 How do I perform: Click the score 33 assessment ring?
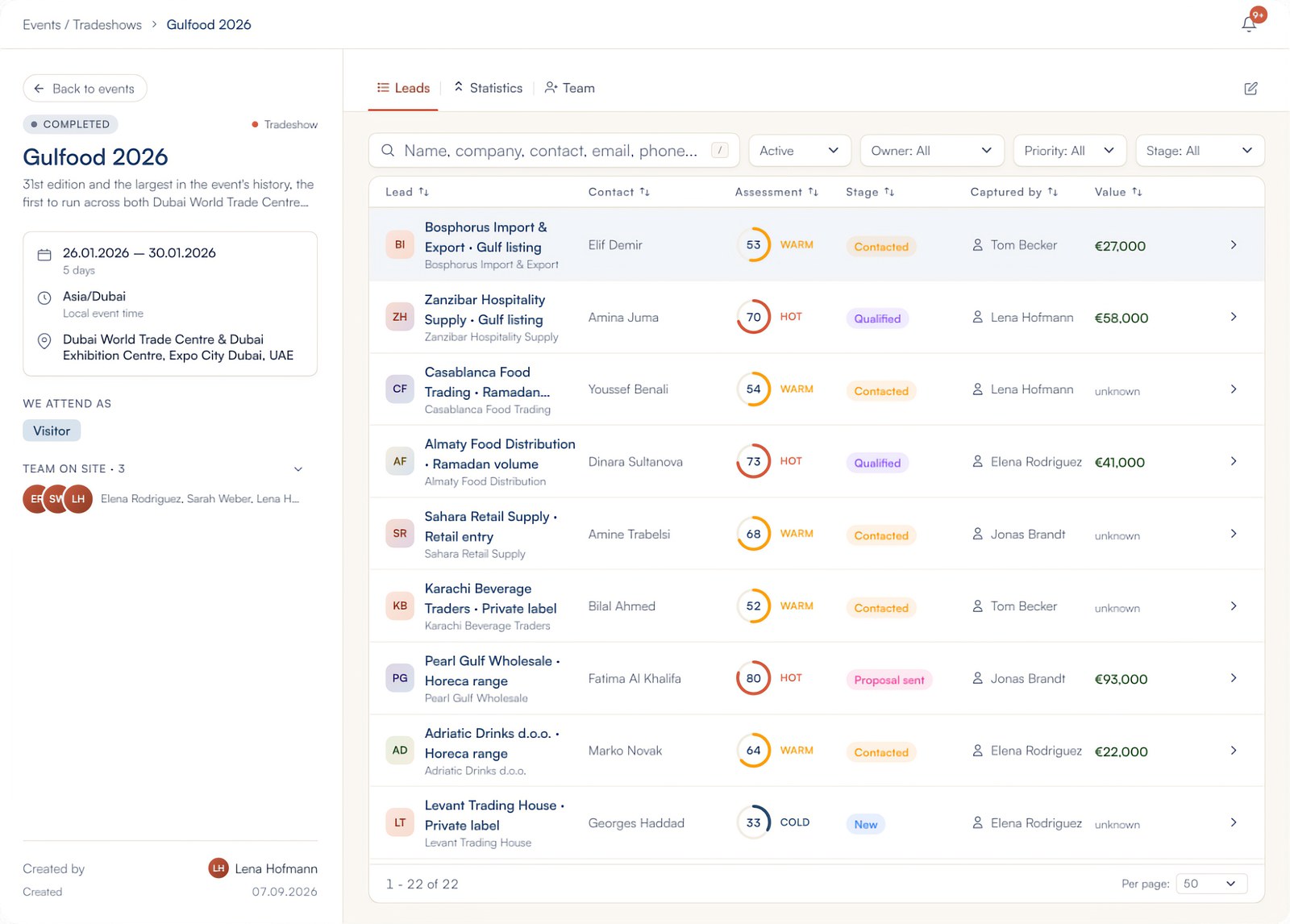pos(753,822)
